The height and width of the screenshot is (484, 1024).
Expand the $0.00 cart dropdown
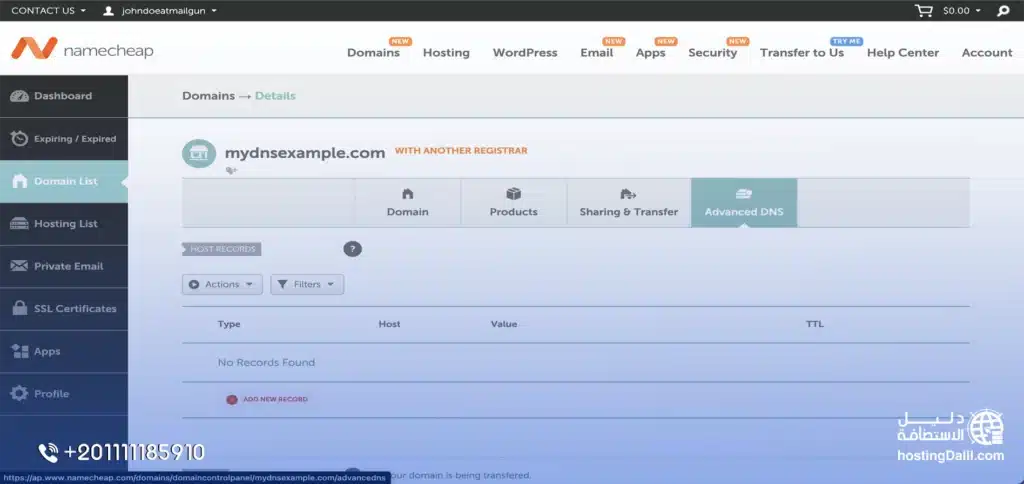point(961,10)
